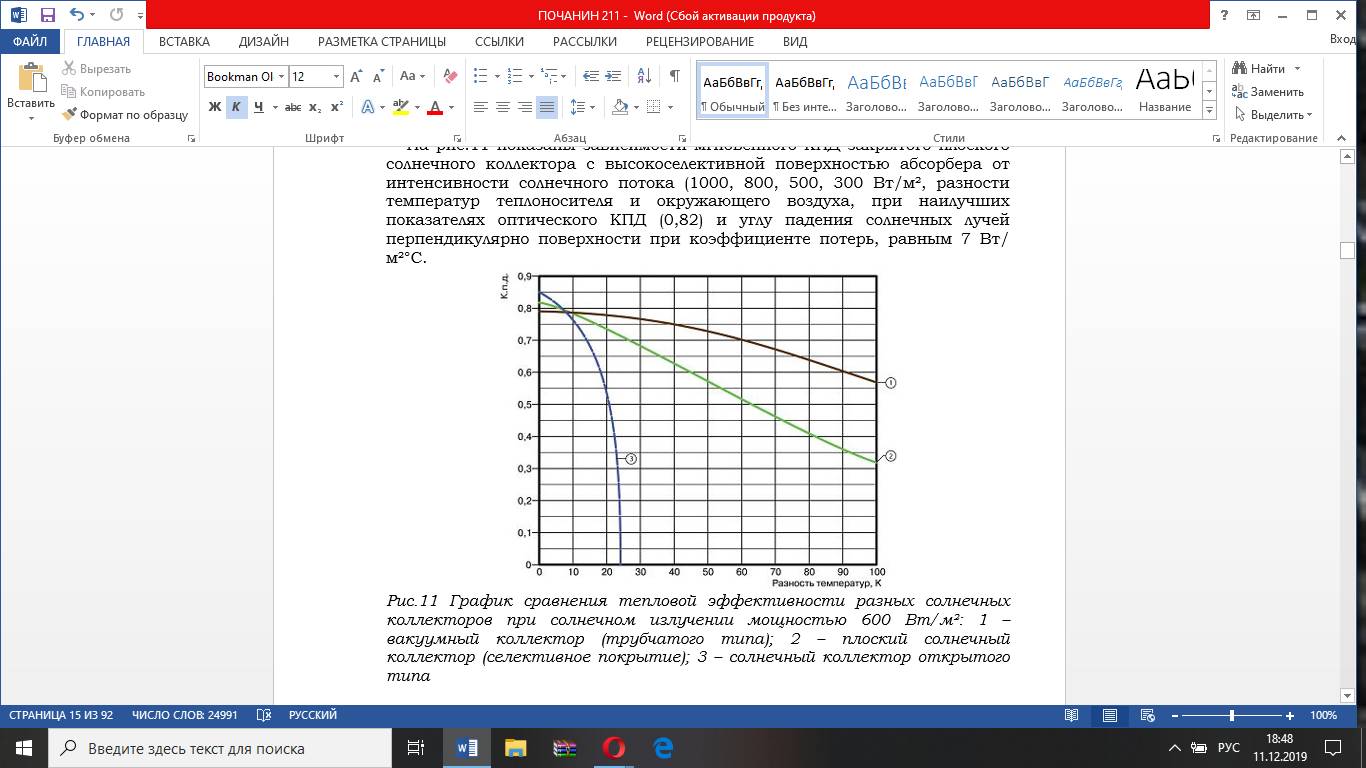
Task: Switch to the ДИЗАЙН (Design) tab
Action: 264,42
